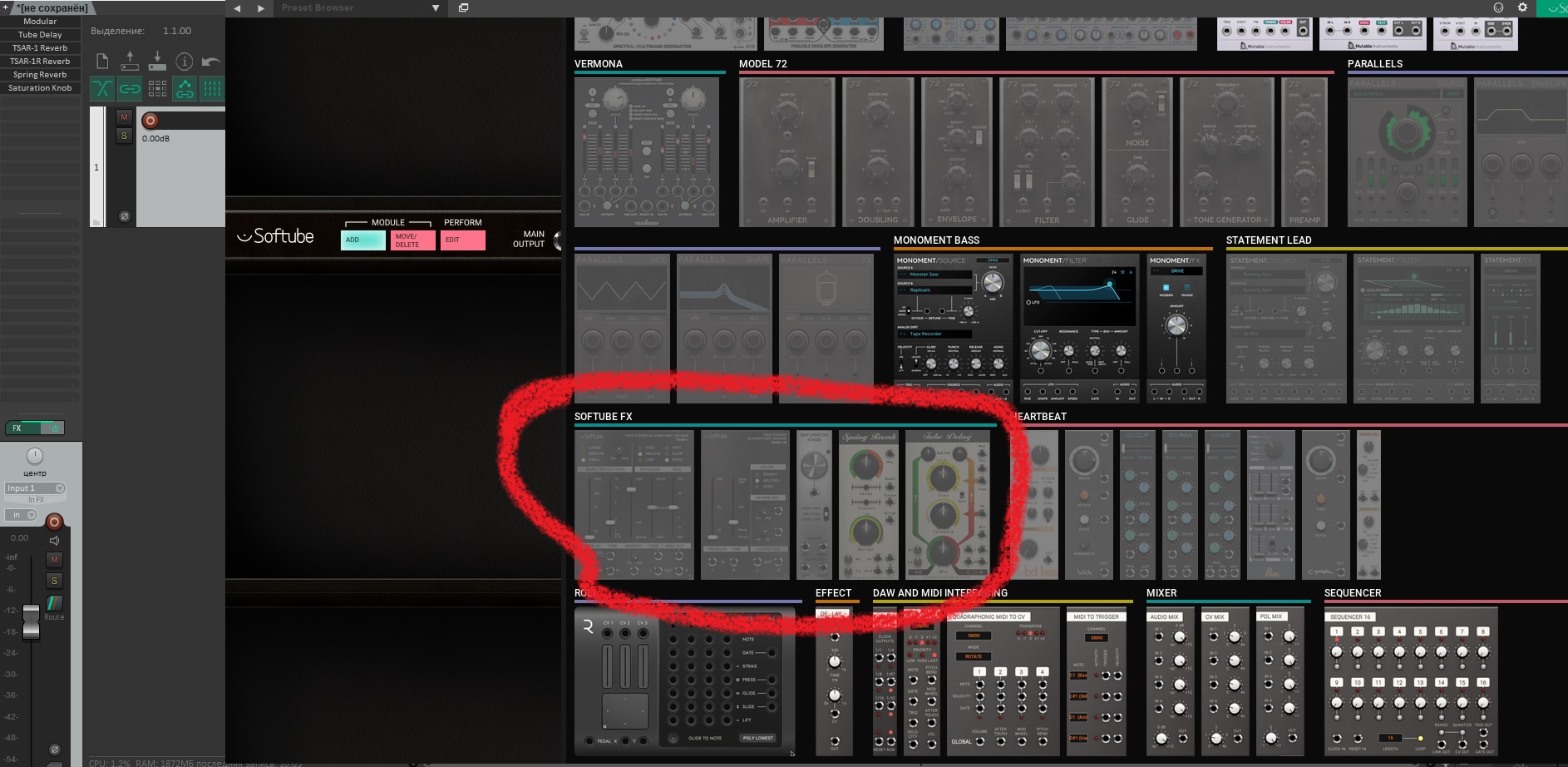Add the Model 72 Amplifier module

786,152
